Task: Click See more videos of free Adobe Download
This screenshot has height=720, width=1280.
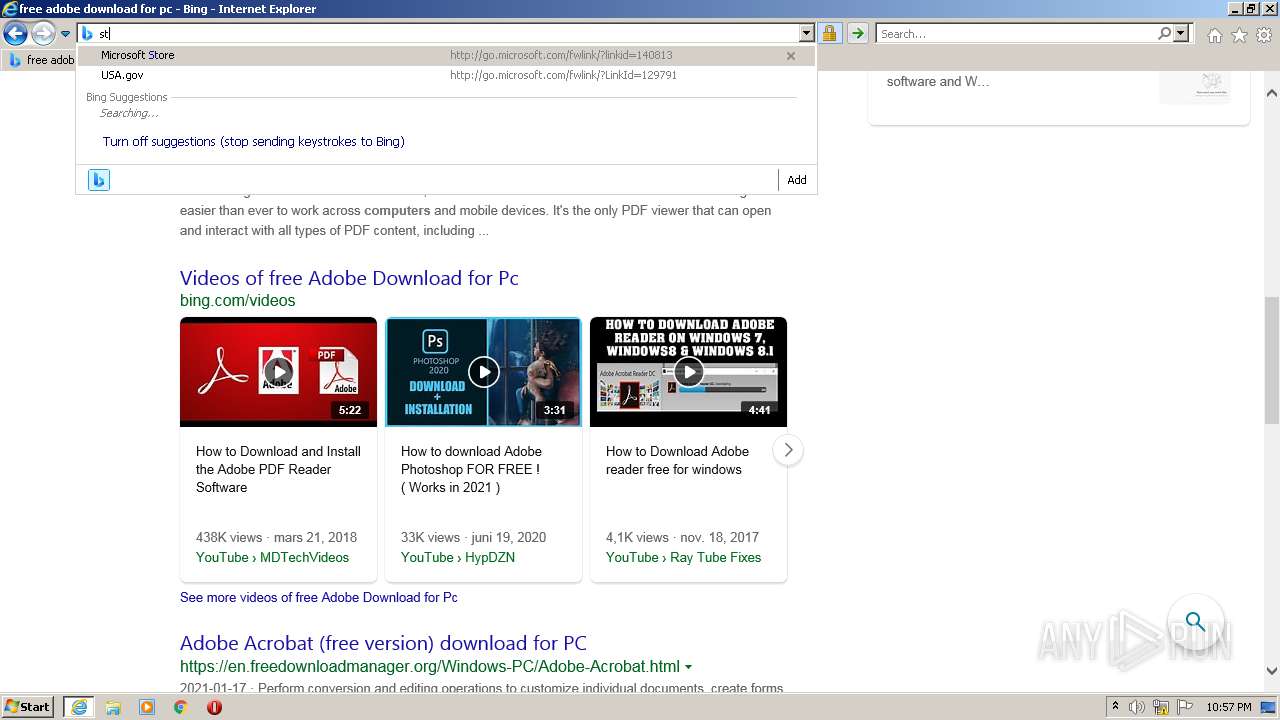Action: tap(319, 597)
